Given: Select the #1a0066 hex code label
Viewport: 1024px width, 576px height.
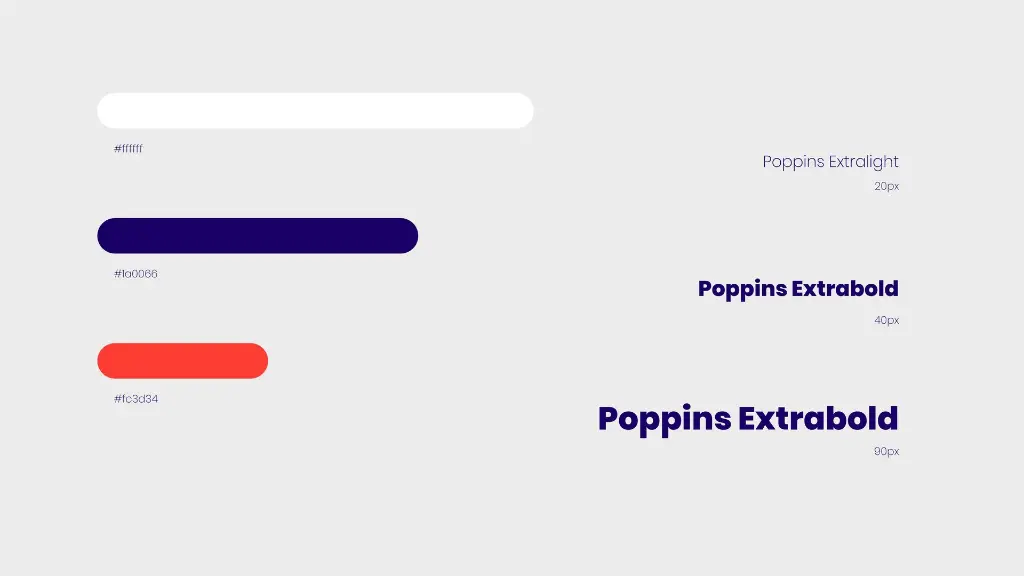Looking at the screenshot, I should click(x=135, y=274).
